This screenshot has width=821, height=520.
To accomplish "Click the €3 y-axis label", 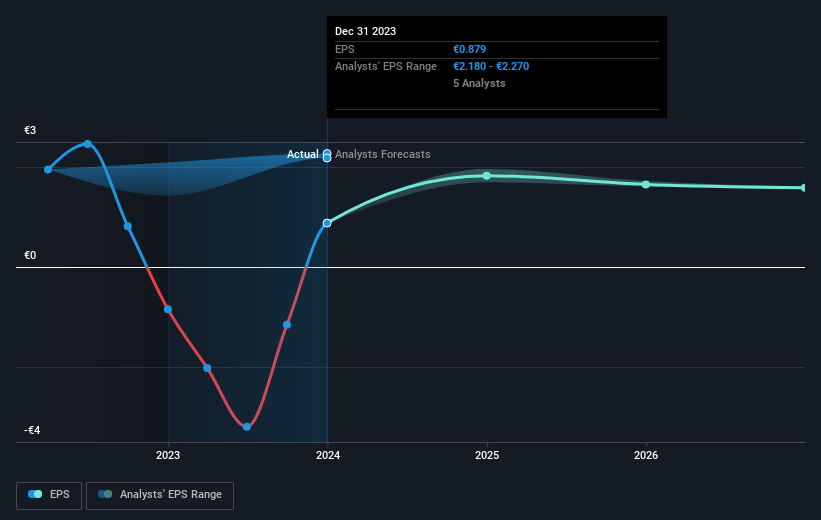I will point(30,130).
